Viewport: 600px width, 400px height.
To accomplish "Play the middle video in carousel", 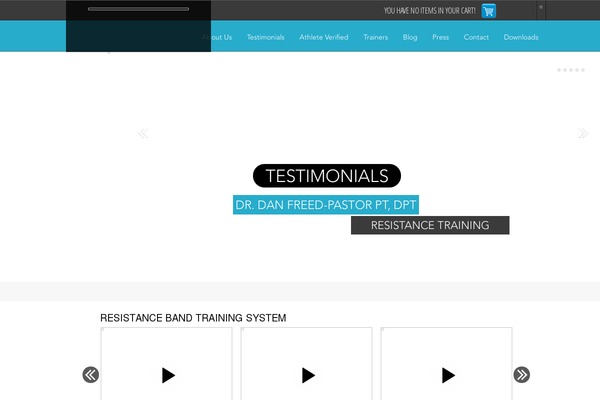I will tap(308, 375).
